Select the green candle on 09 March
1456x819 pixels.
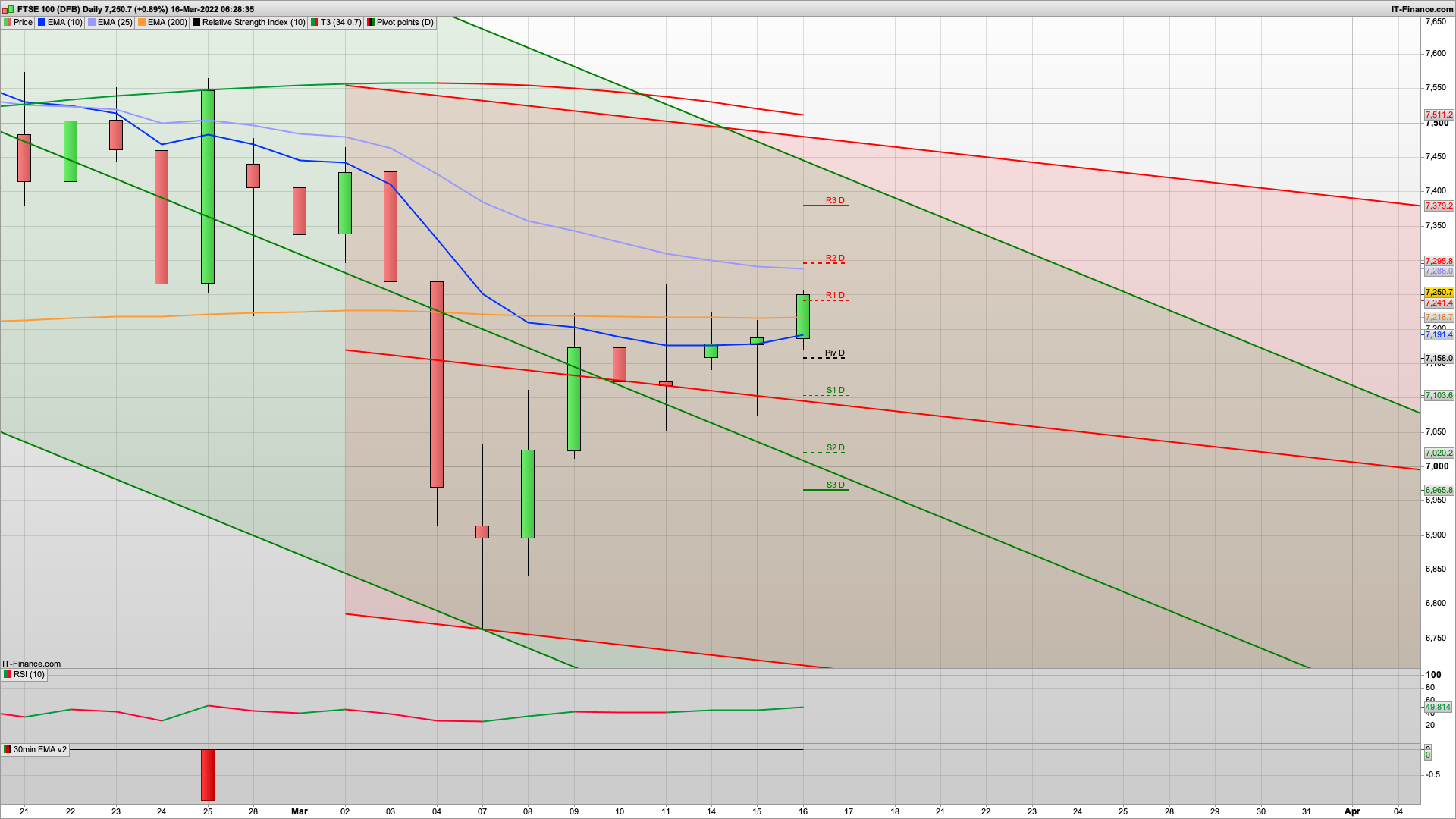point(574,399)
